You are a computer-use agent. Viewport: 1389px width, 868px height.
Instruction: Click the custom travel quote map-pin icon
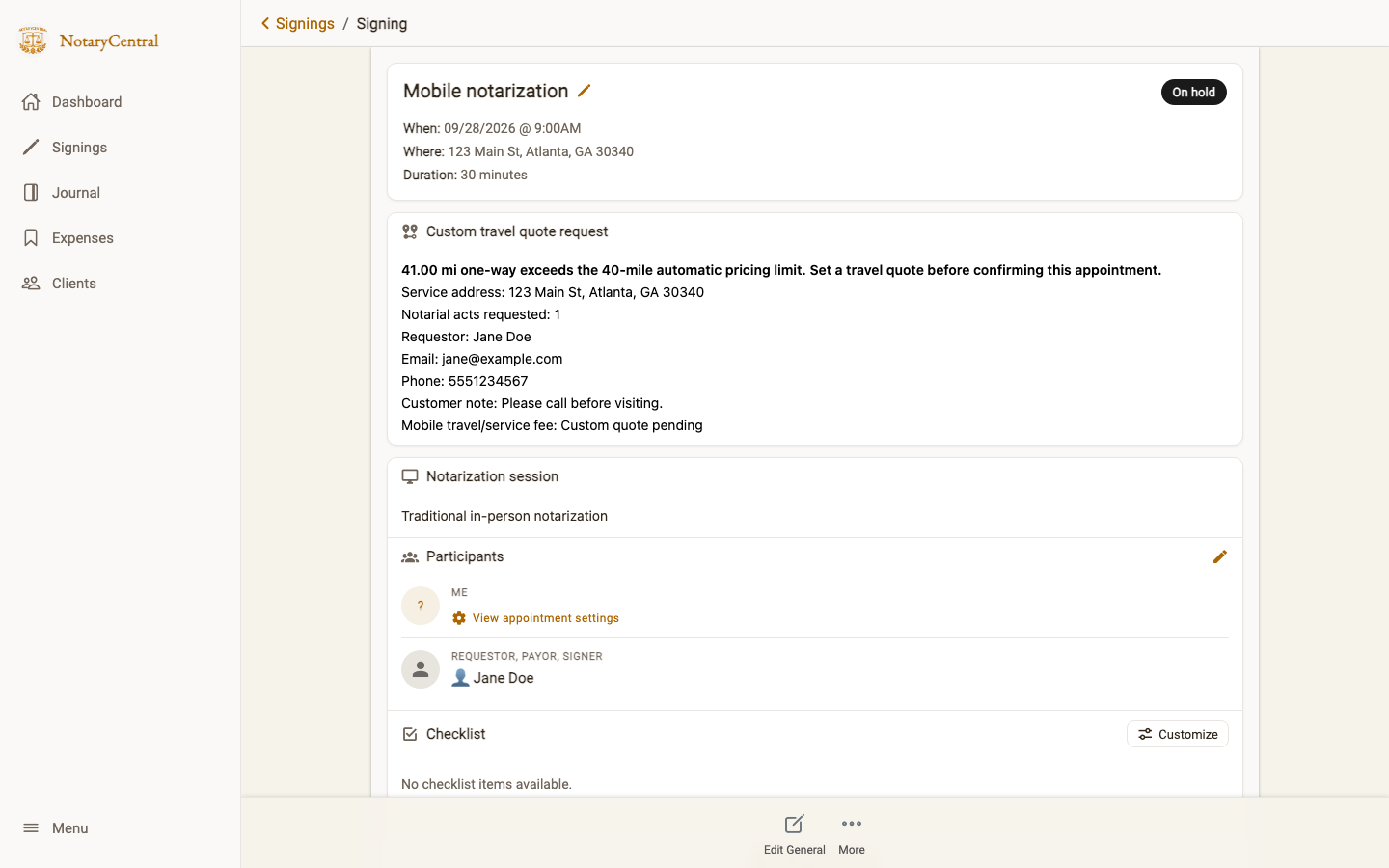[410, 231]
